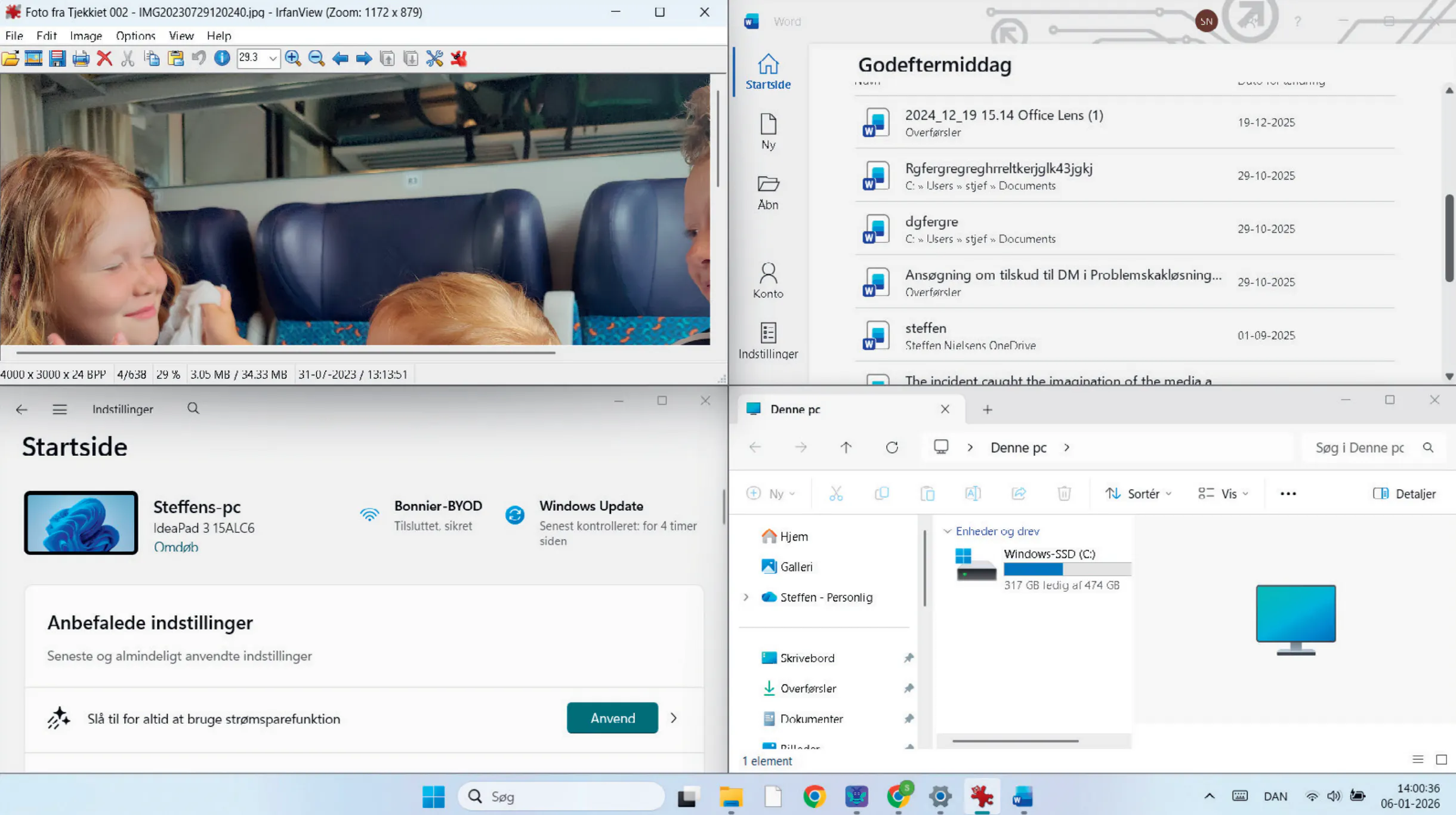The width and height of the screenshot is (1456, 815).
Task: Click the print icon in IrfanView toolbar
Action: point(81,58)
